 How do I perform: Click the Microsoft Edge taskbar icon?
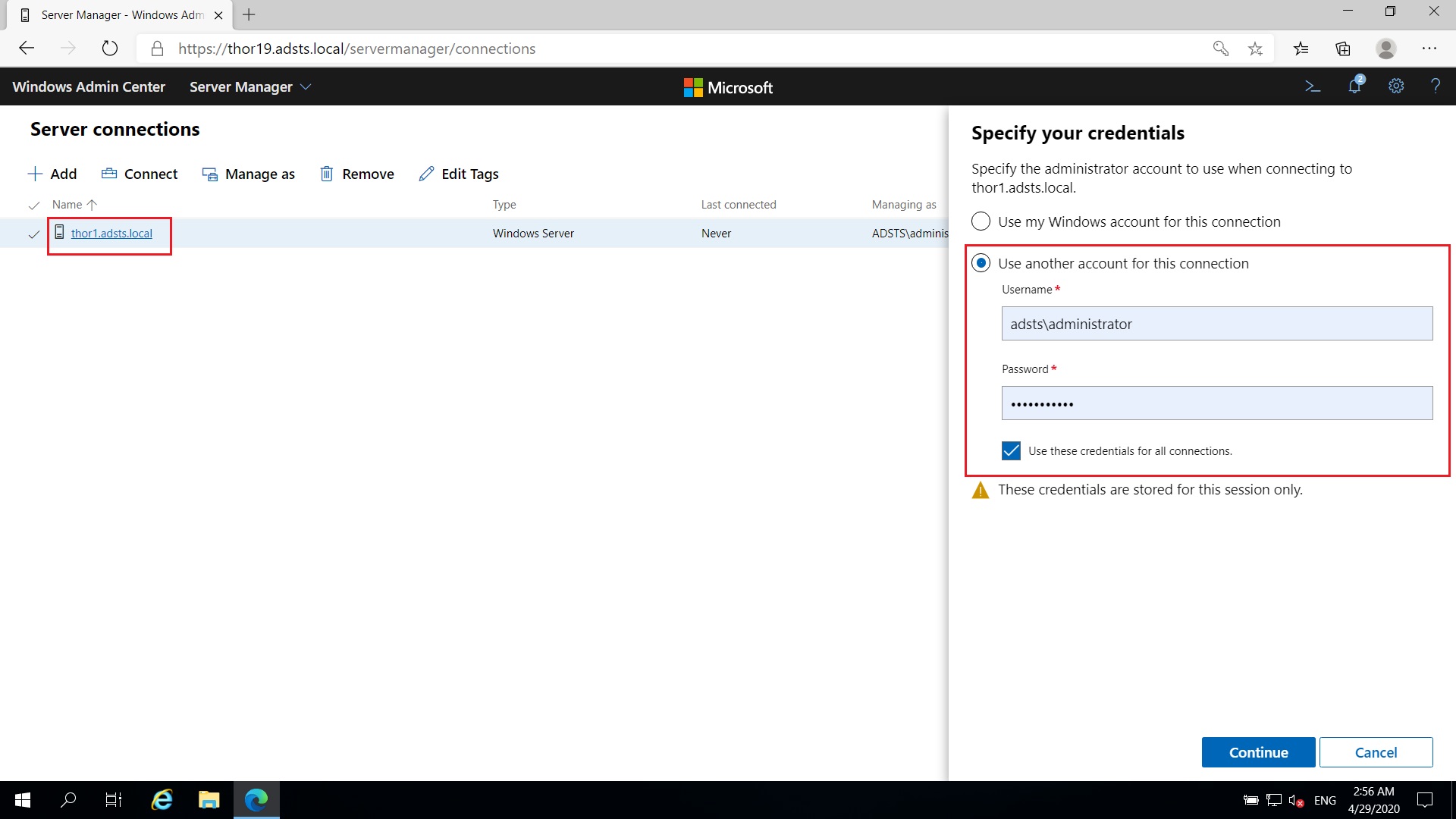256,800
